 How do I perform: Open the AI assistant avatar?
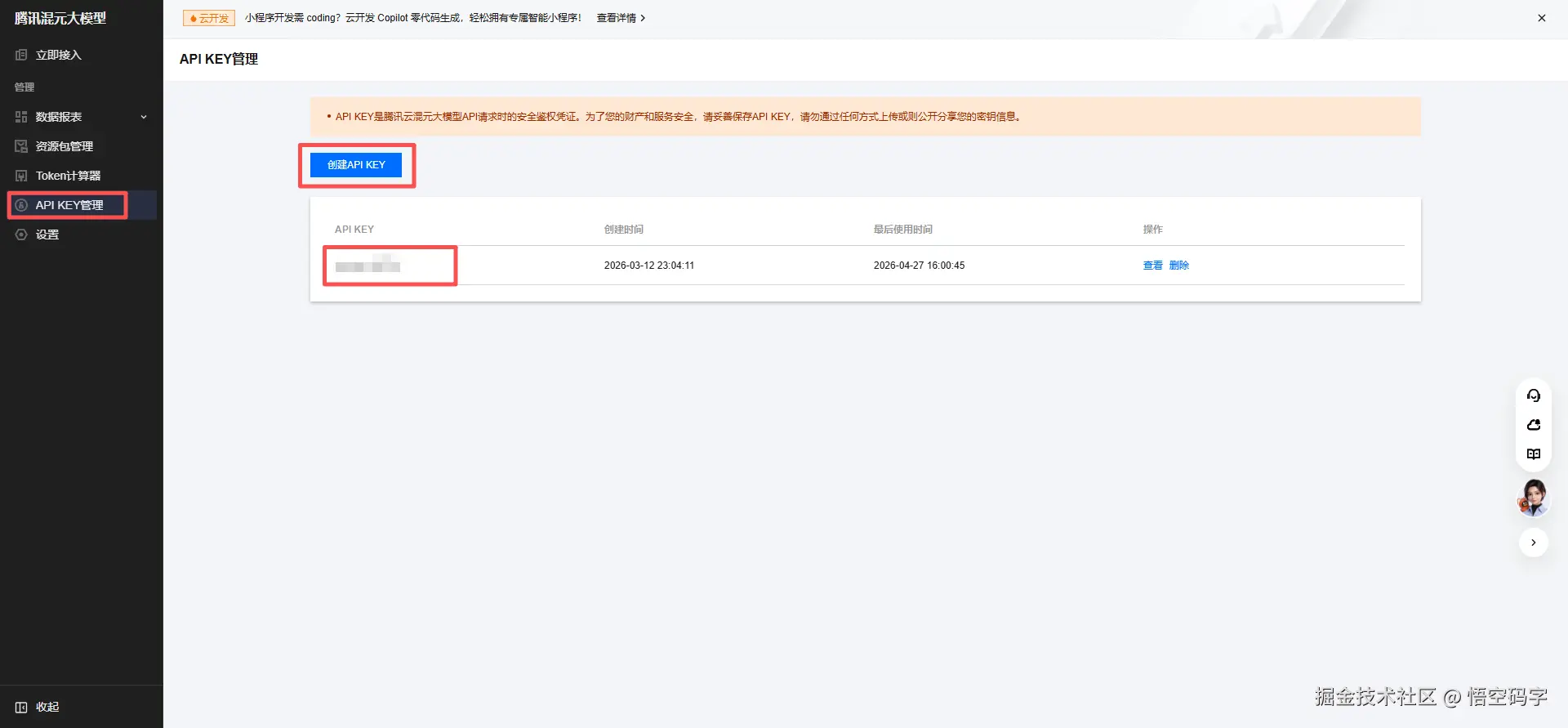(x=1534, y=498)
